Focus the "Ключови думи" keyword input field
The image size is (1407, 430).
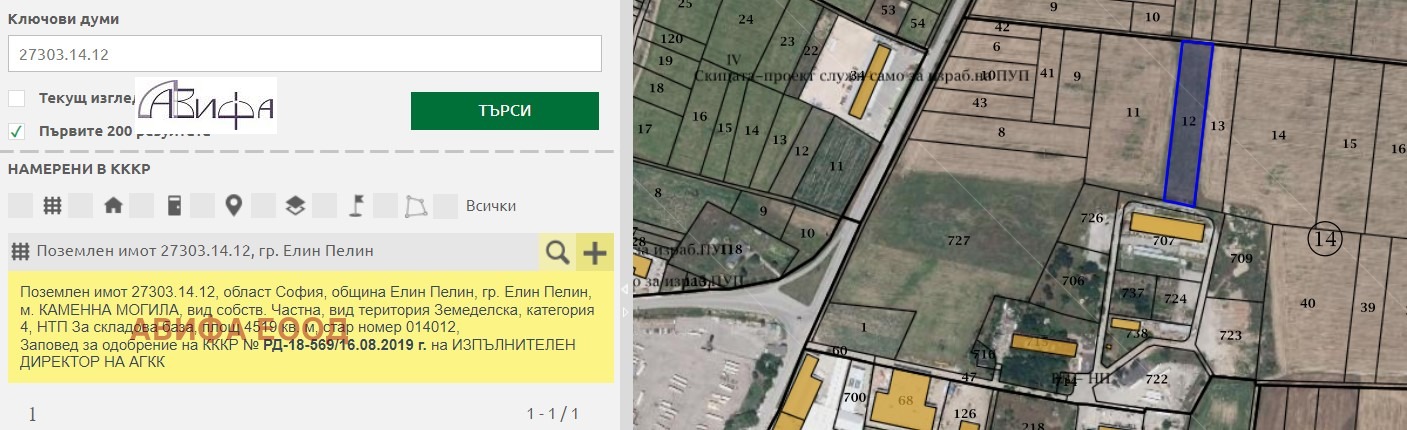(304, 56)
